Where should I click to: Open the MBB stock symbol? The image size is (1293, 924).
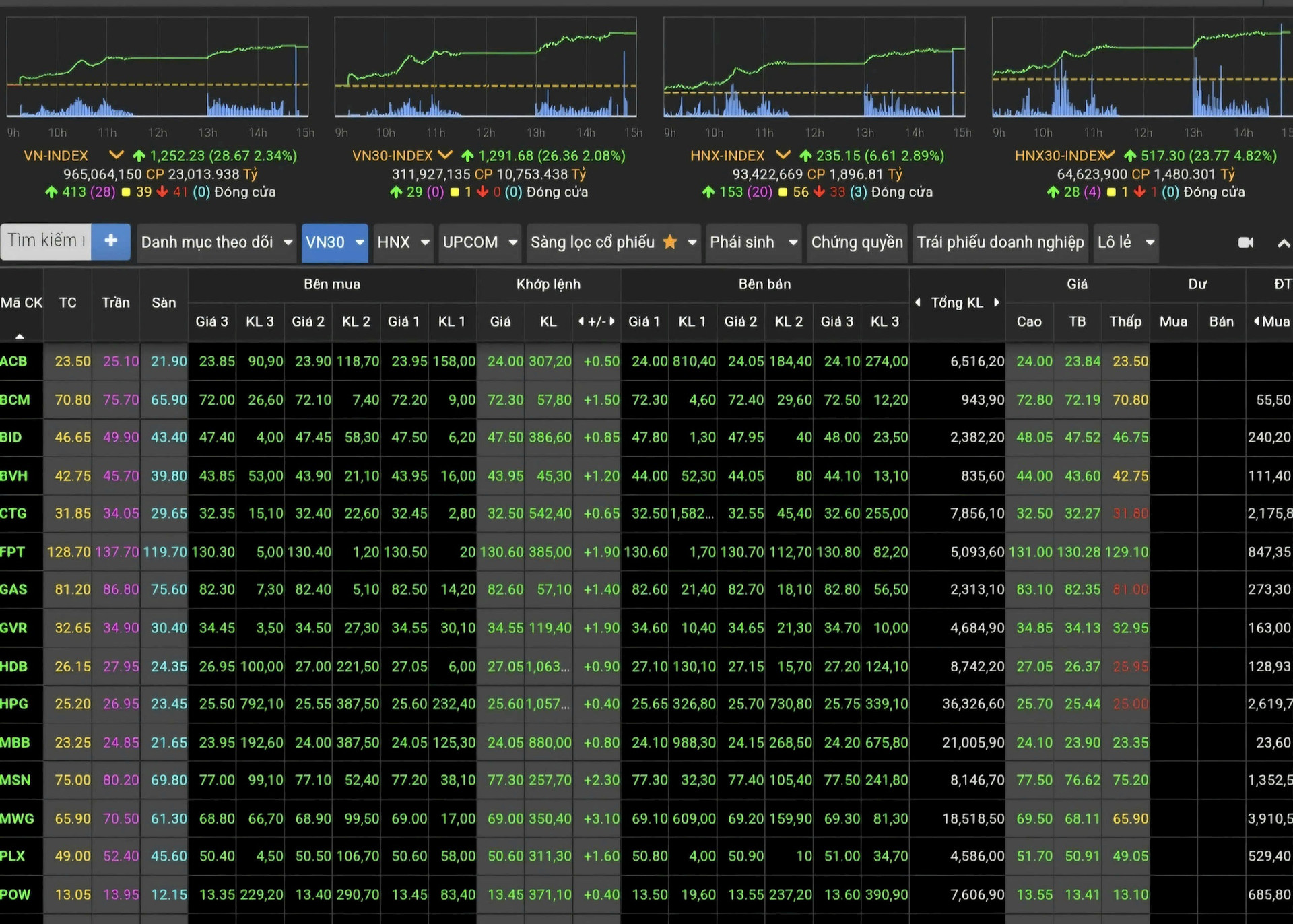[x=15, y=743]
